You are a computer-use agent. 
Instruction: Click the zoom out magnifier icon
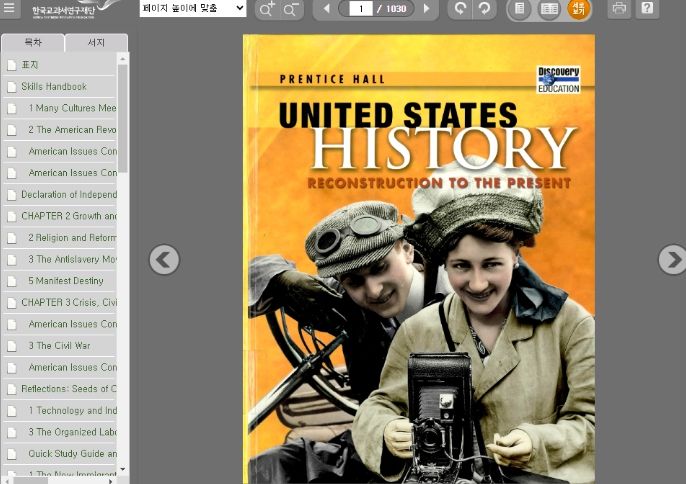click(x=291, y=9)
